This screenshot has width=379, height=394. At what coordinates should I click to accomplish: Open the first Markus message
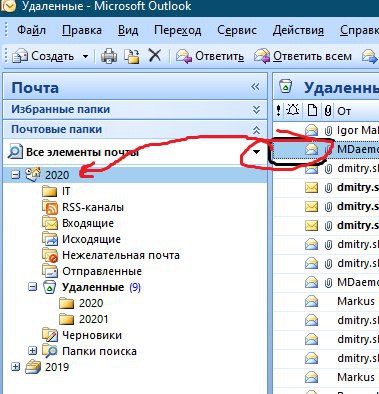326,301
